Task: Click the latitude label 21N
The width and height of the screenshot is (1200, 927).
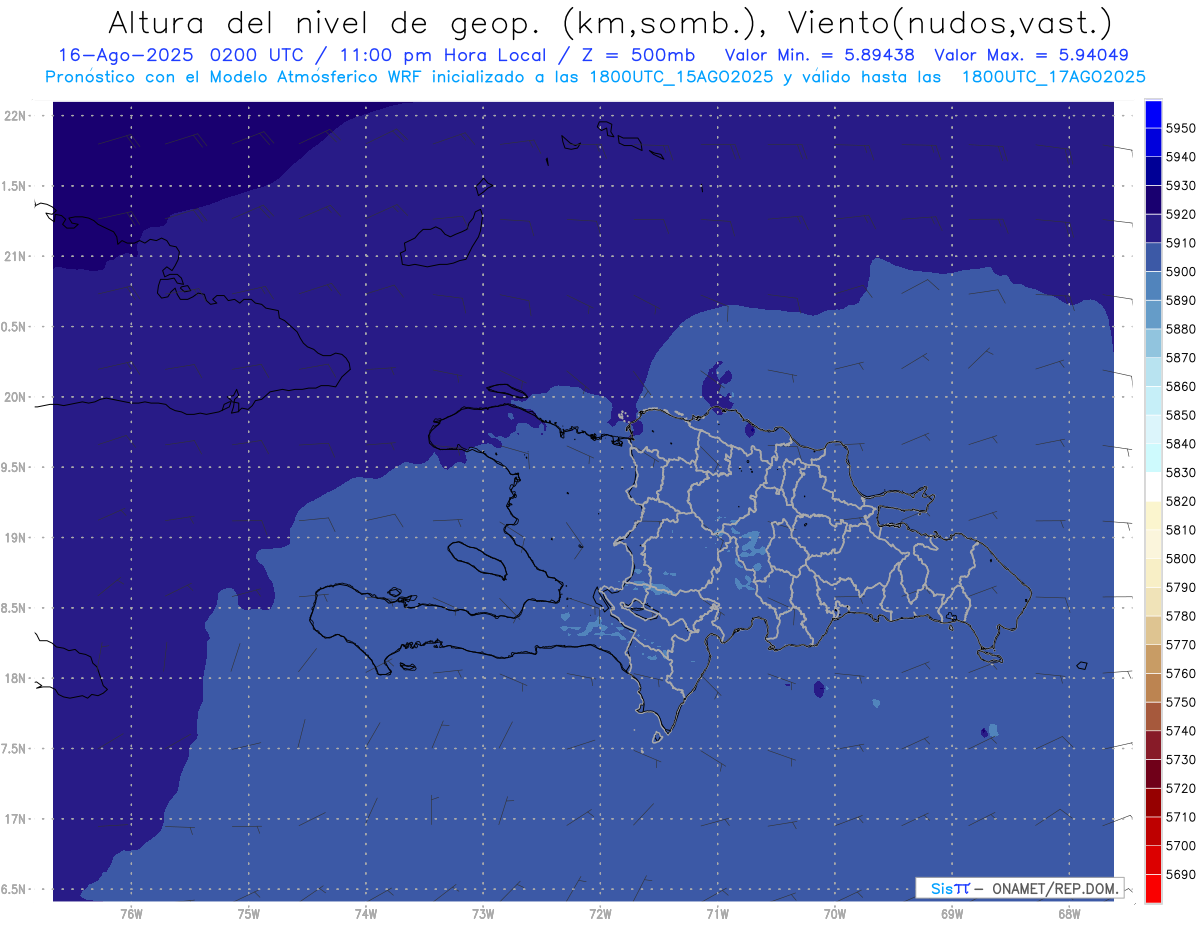Action: [15, 256]
